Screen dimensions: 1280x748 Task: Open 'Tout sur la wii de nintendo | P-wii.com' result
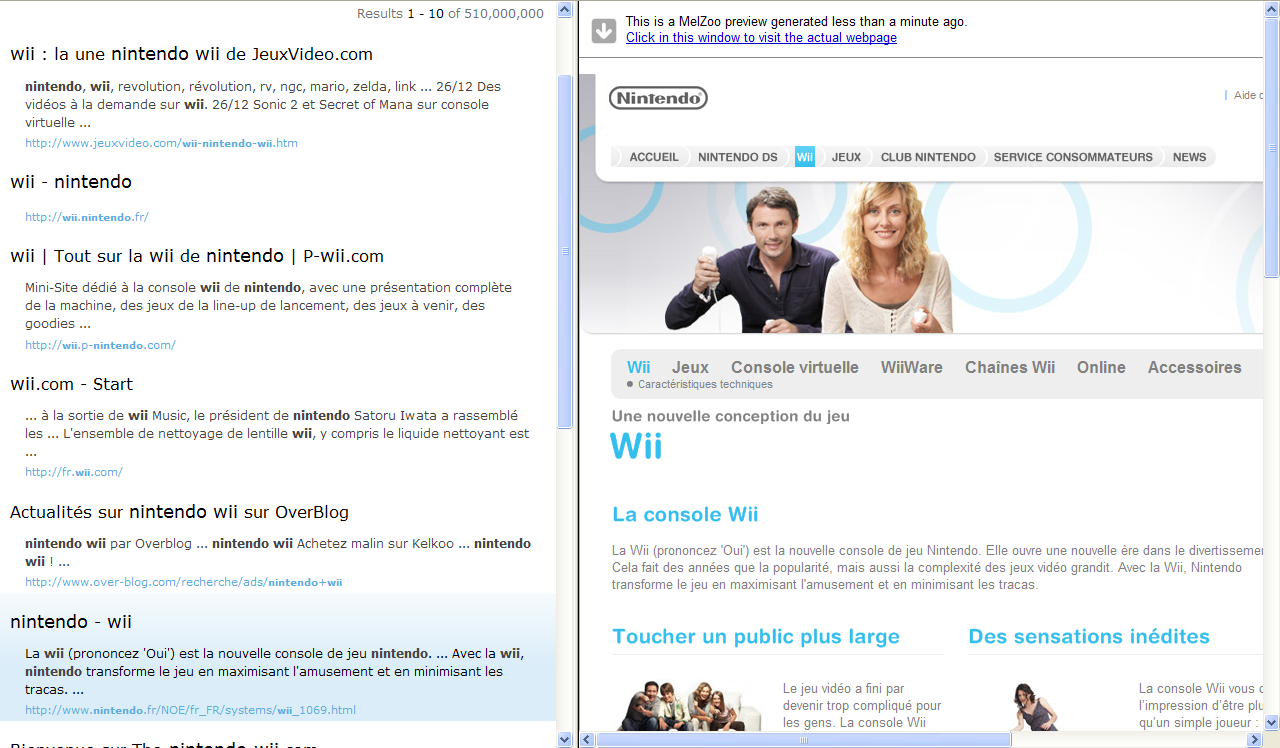pyautogui.click(x=197, y=256)
